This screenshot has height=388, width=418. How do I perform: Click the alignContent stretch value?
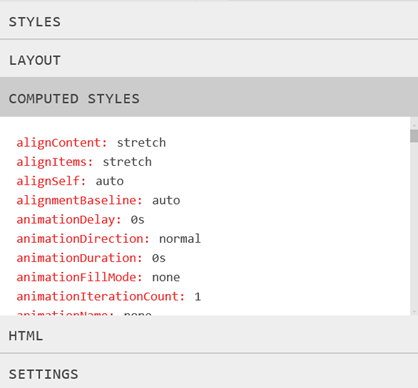click(x=141, y=143)
